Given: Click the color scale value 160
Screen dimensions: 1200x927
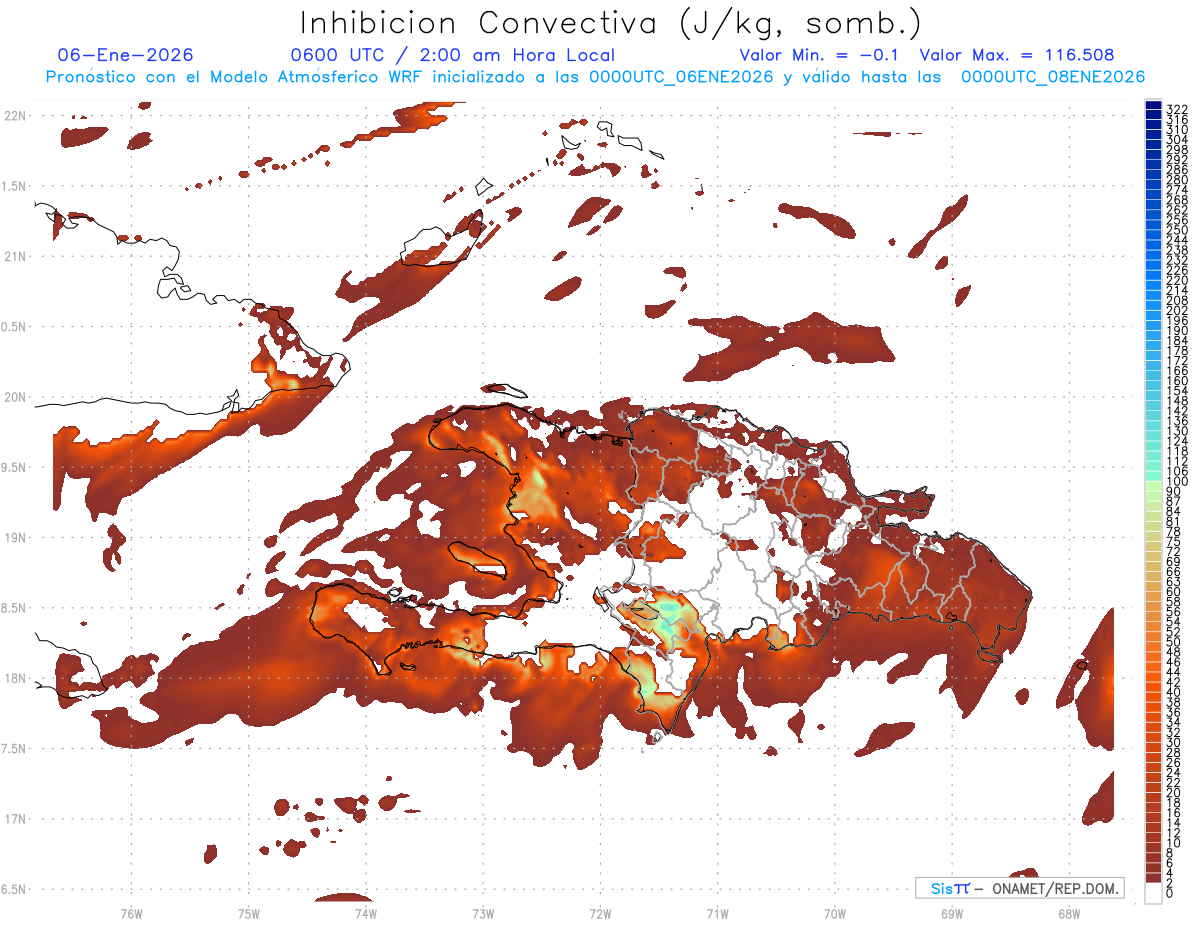Looking at the screenshot, I should tap(1177, 381).
